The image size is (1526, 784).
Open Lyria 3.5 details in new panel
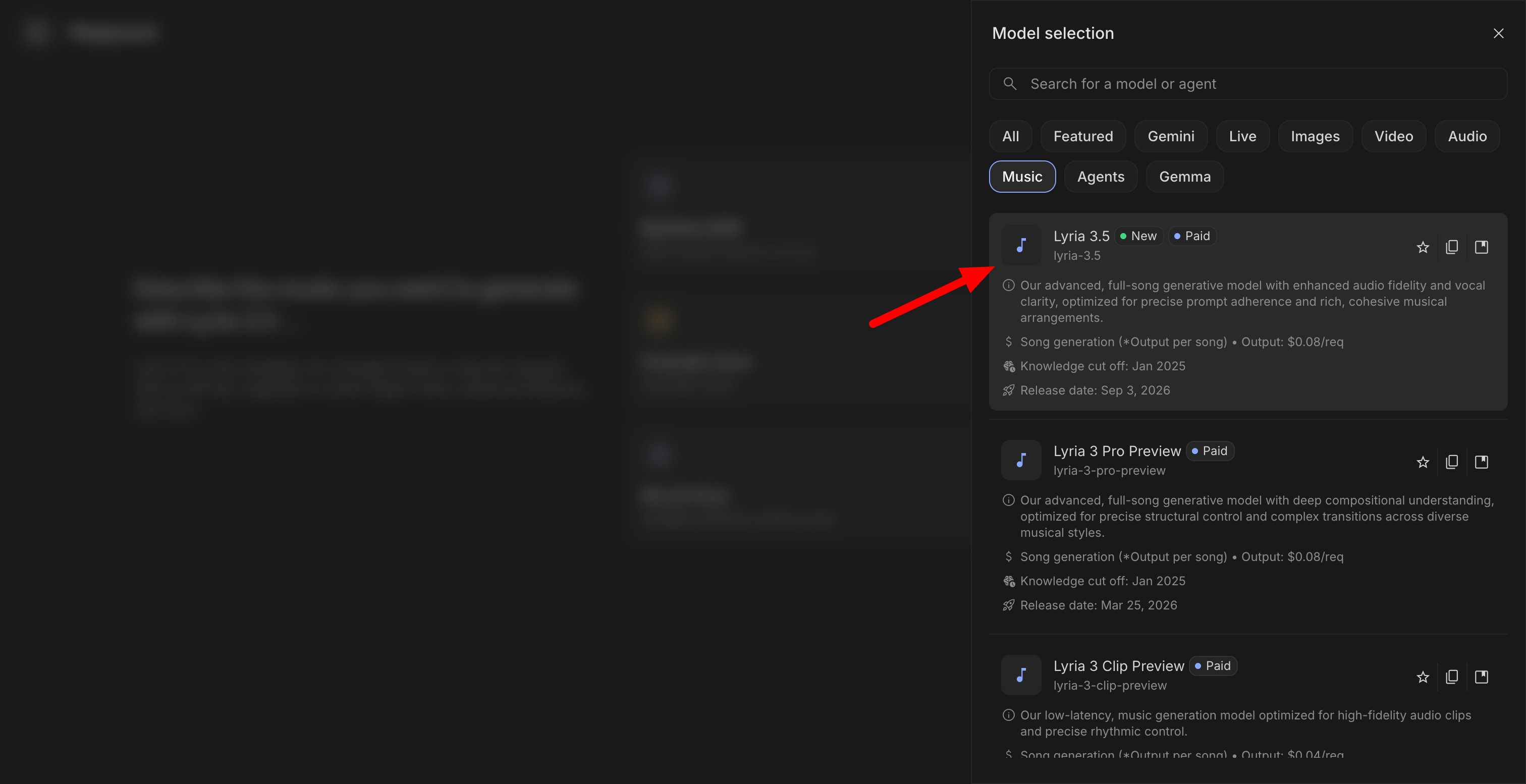point(1482,247)
